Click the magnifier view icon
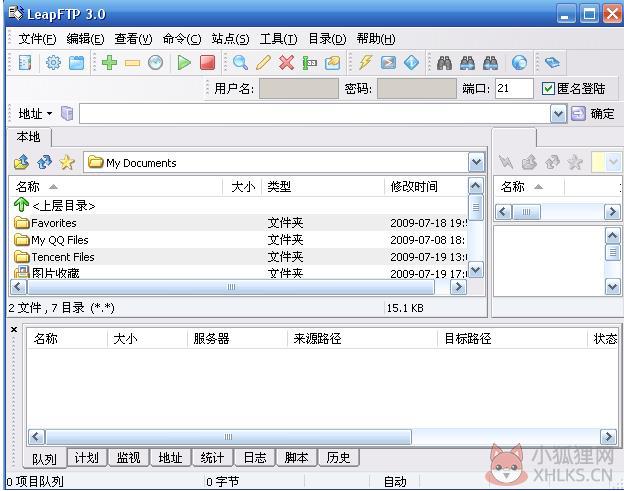Image resolution: width=624 pixels, height=491 pixels. tap(240, 63)
